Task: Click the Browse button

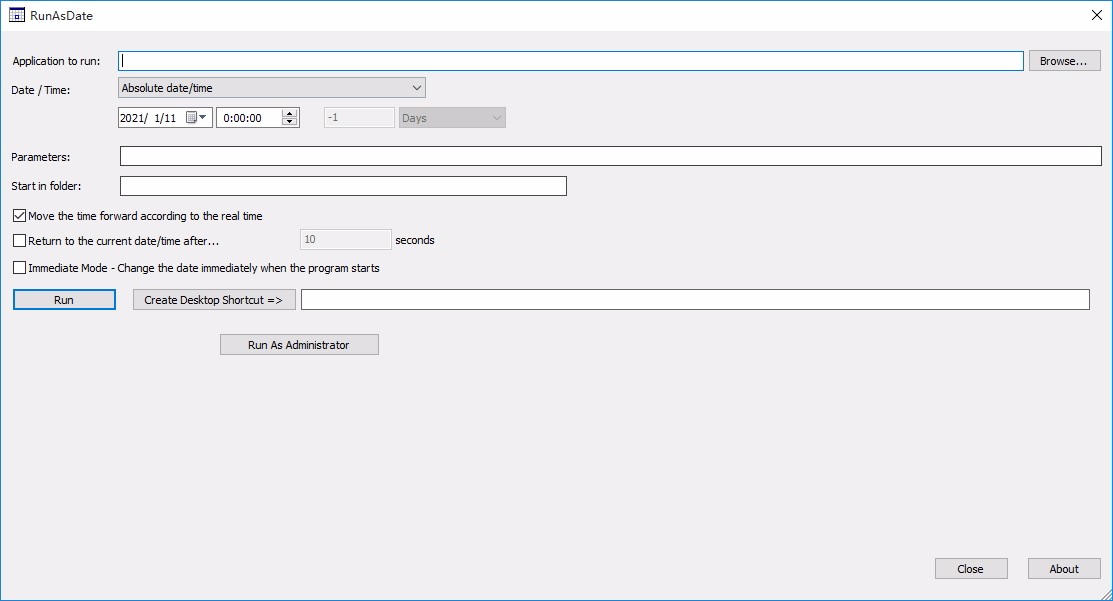Action: 1063,60
